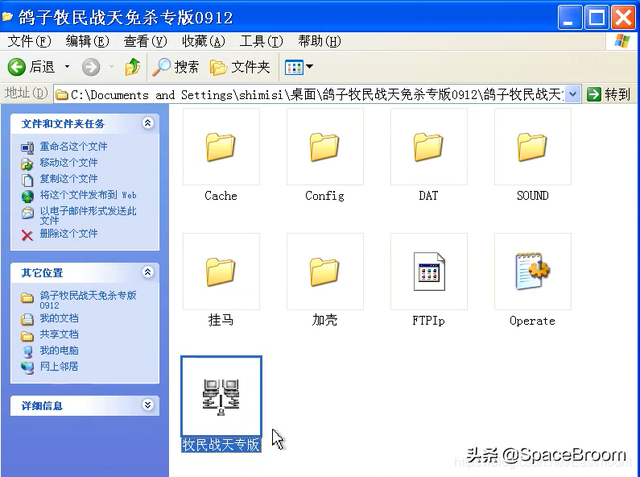Maximize the explorer window
The height and width of the screenshot is (477, 640).
click(x=596, y=18)
